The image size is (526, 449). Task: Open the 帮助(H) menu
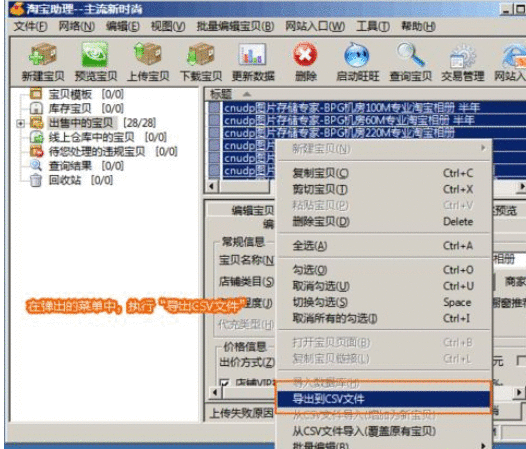coord(418,26)
